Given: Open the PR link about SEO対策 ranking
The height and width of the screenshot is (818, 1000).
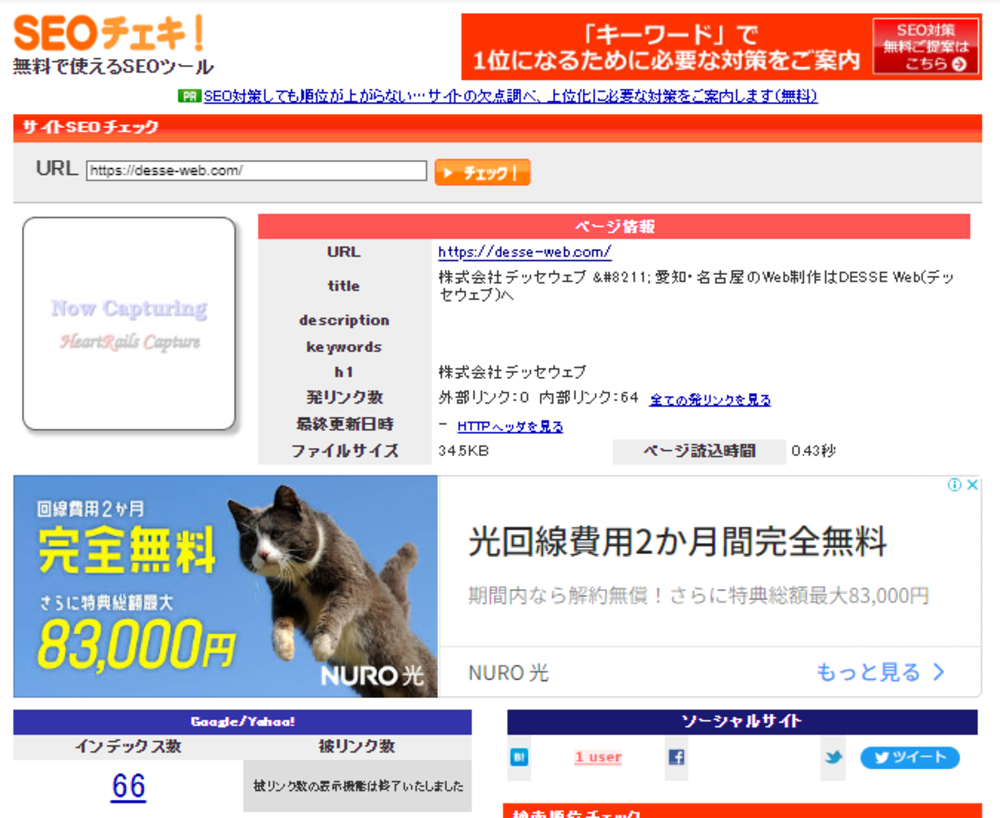Looking at the screenshot, I should click(x=510, y=96).
